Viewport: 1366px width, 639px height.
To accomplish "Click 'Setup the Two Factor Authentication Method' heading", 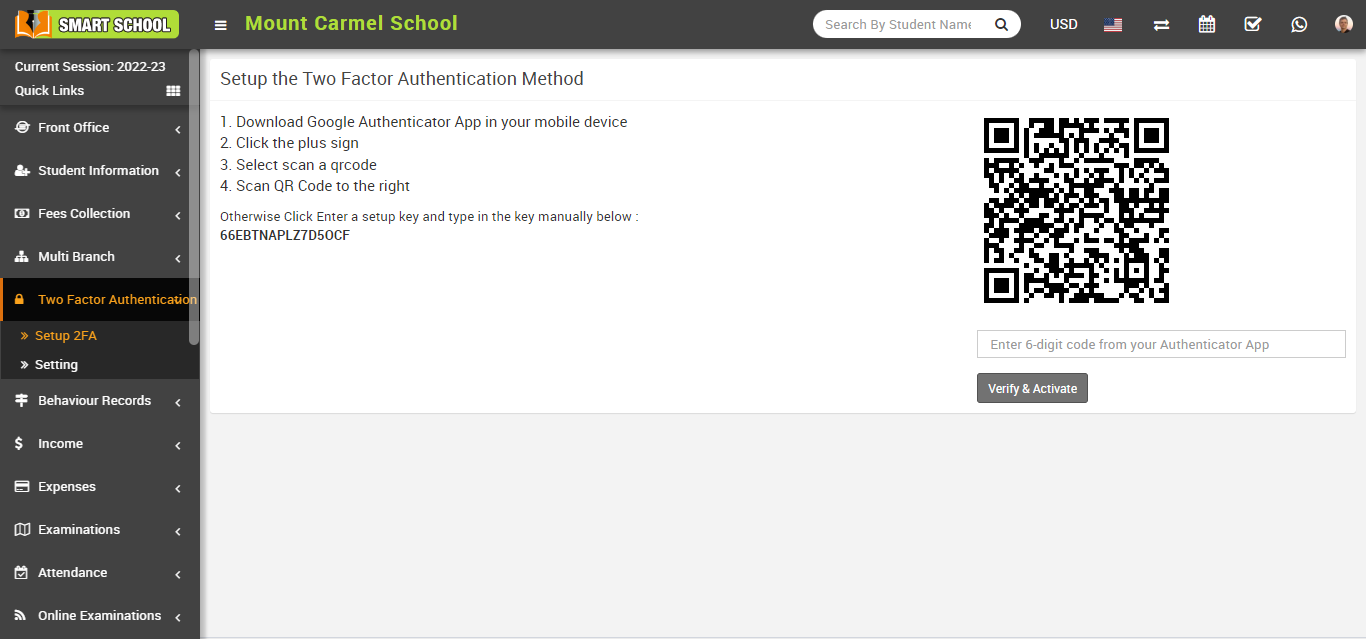I will 402,78.
